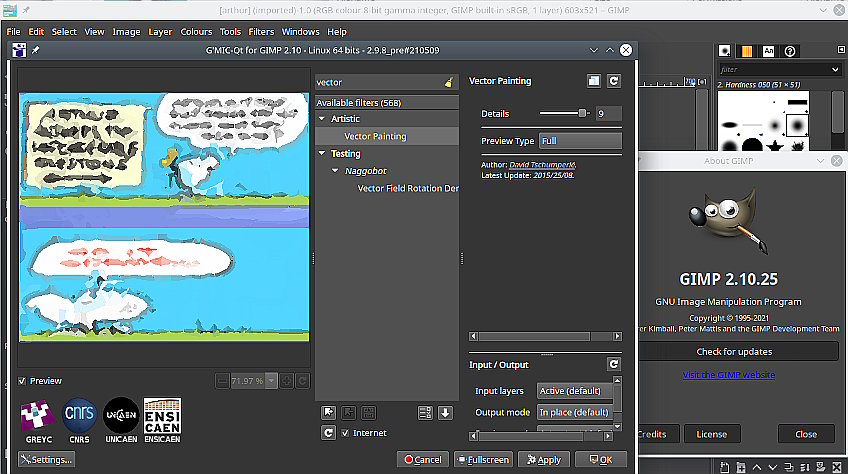Image resolution: width=848 pixels, height=474 pixels.
Task: Reset Vector Painting parameters to defaults
Action: 614,81
